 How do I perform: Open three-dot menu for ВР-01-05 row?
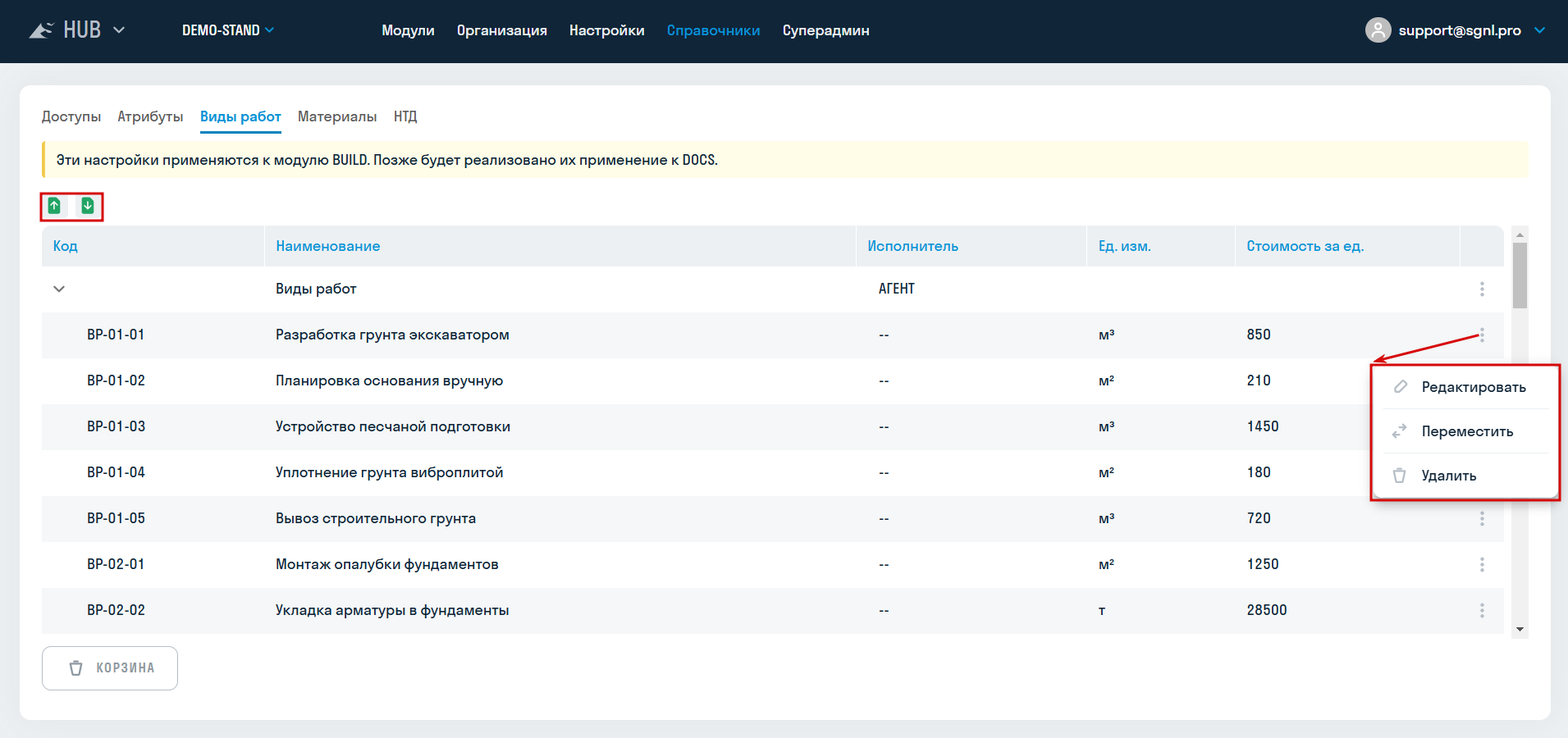(x=1482, y=518)
